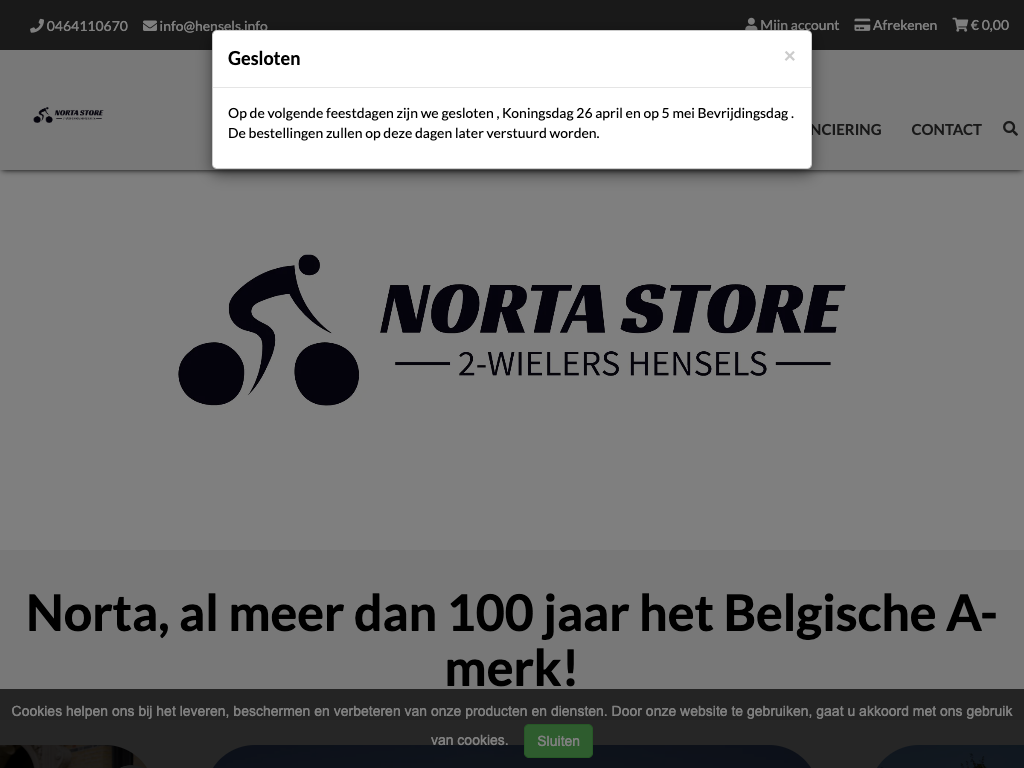
Task: Call phone number 0464110670 link
Action: [x=87, y=26]
